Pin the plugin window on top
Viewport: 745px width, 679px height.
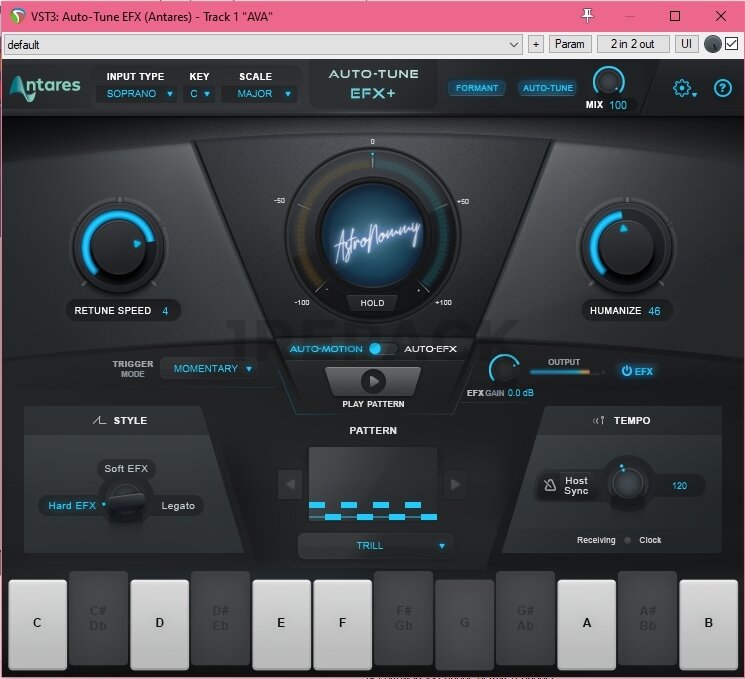click(x=587, y=16)
